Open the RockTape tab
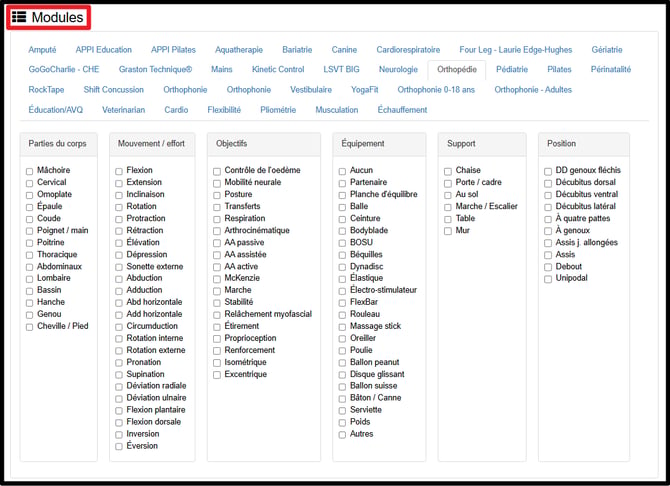 click(x=46, y=90)
